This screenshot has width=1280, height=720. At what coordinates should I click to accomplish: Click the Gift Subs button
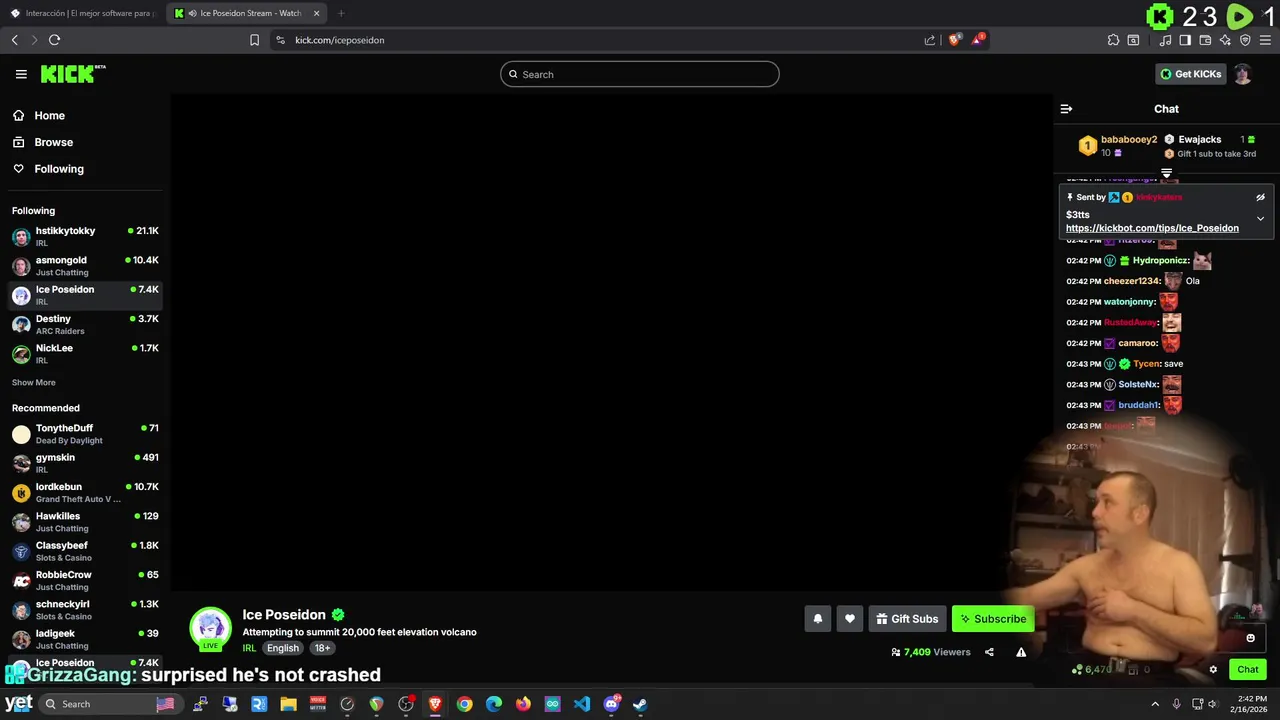click(907, 619)
